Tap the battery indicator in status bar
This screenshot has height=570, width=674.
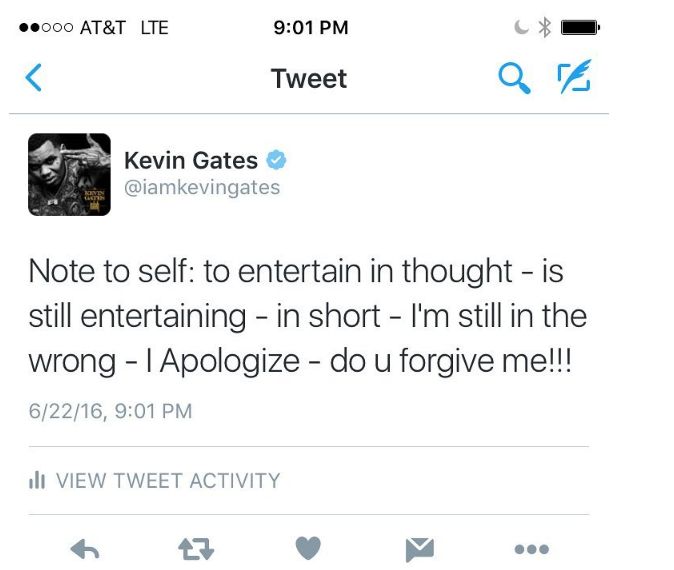click(580, 28)
